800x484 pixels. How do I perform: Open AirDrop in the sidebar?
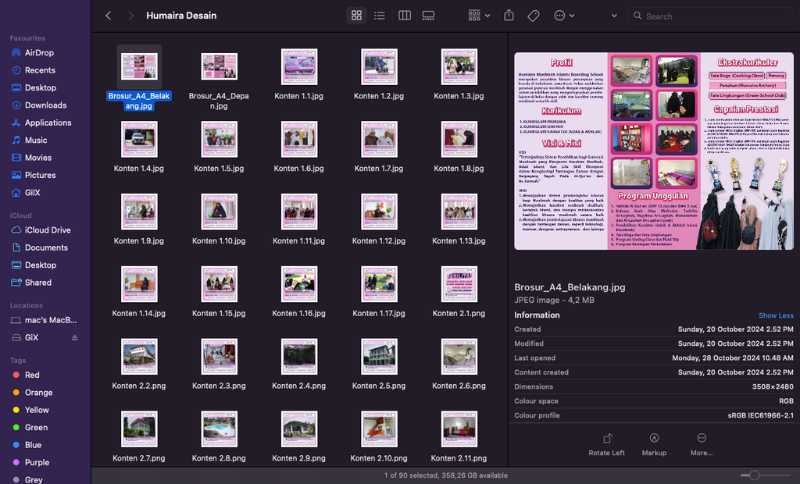tap(39, 53)
